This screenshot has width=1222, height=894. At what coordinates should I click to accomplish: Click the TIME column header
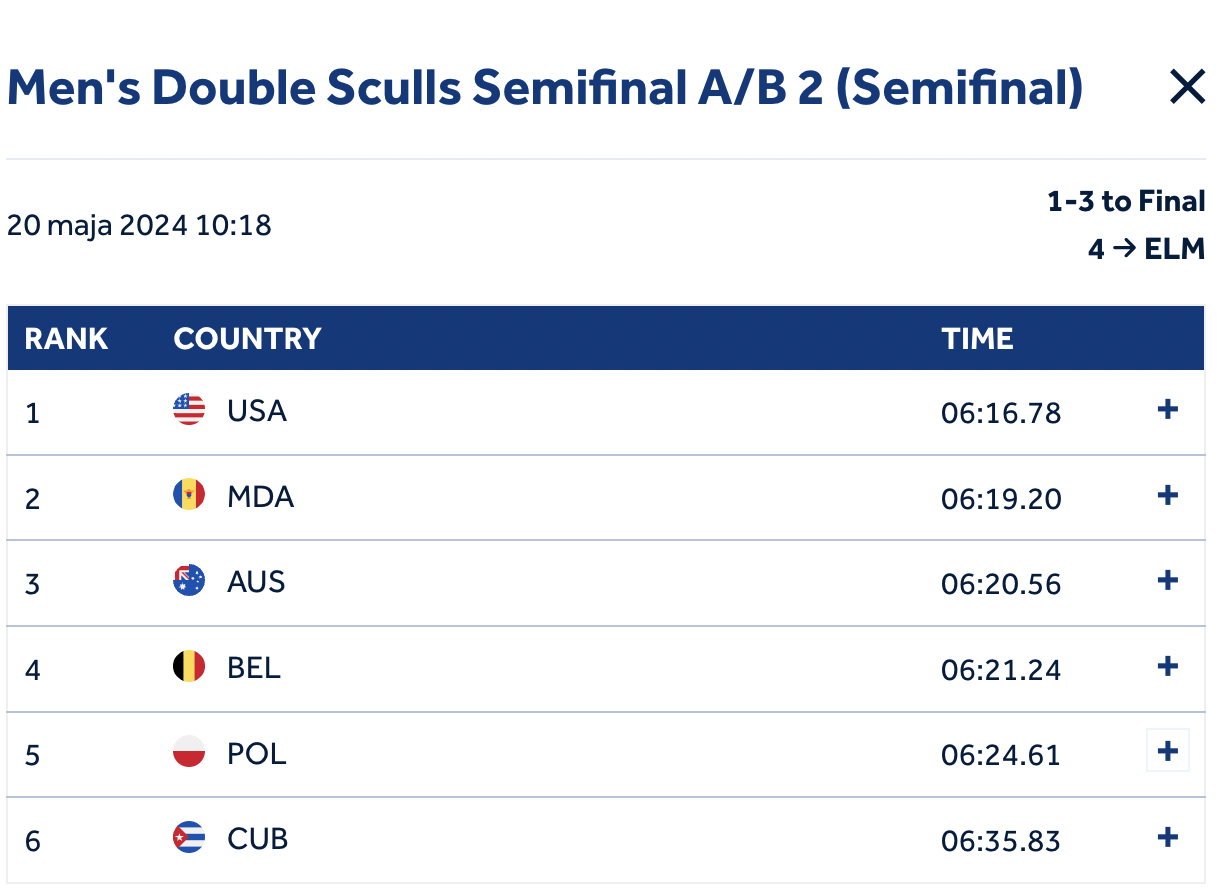pyautogui.click(x=977, y=339)
